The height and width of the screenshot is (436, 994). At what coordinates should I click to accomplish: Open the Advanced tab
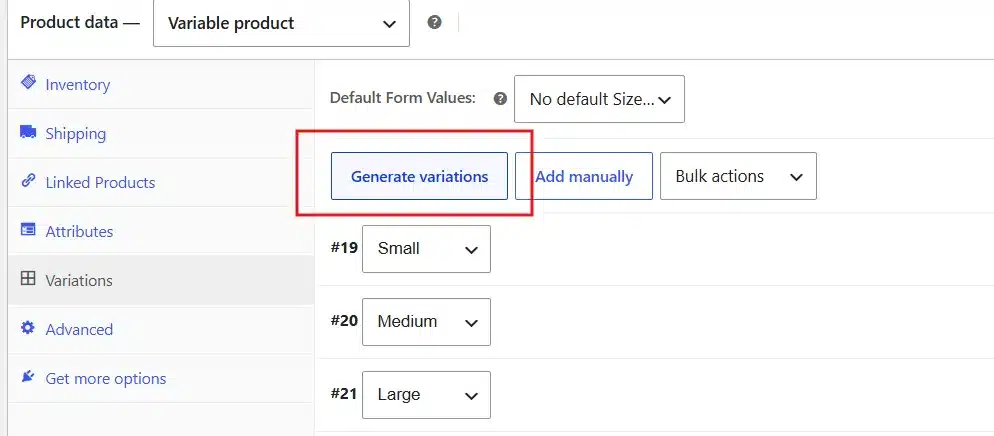coord(161,329)
